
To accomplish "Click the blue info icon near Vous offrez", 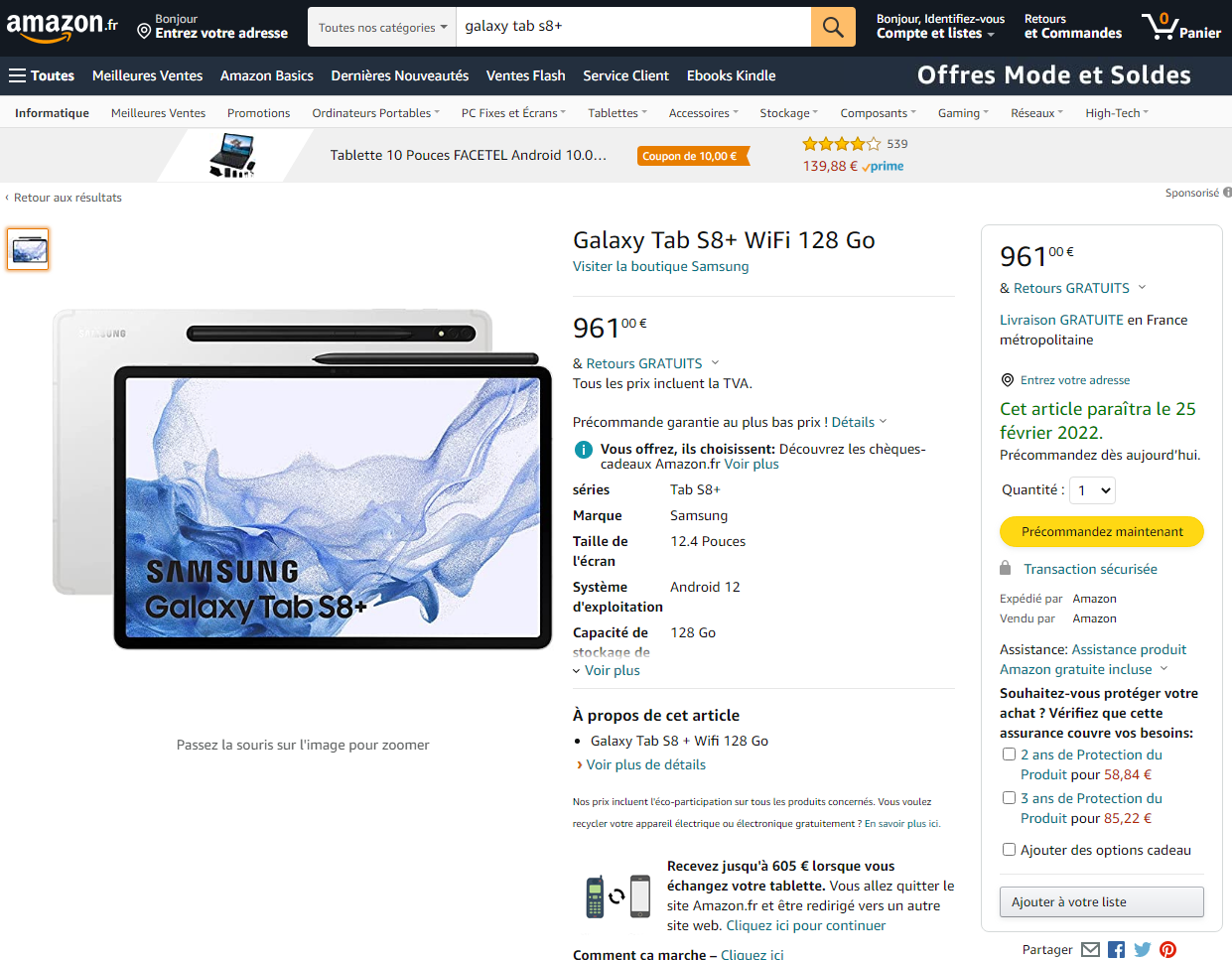I will [584, 450].
